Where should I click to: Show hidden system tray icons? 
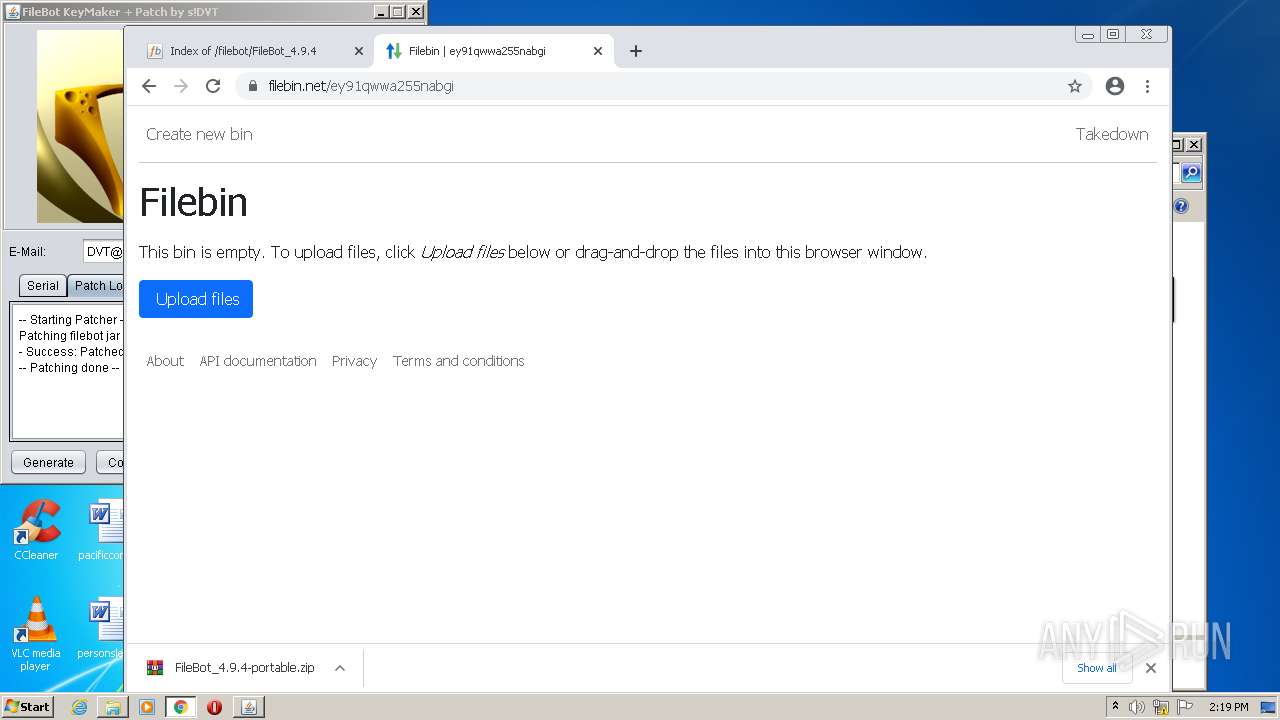click(1115, 706)
